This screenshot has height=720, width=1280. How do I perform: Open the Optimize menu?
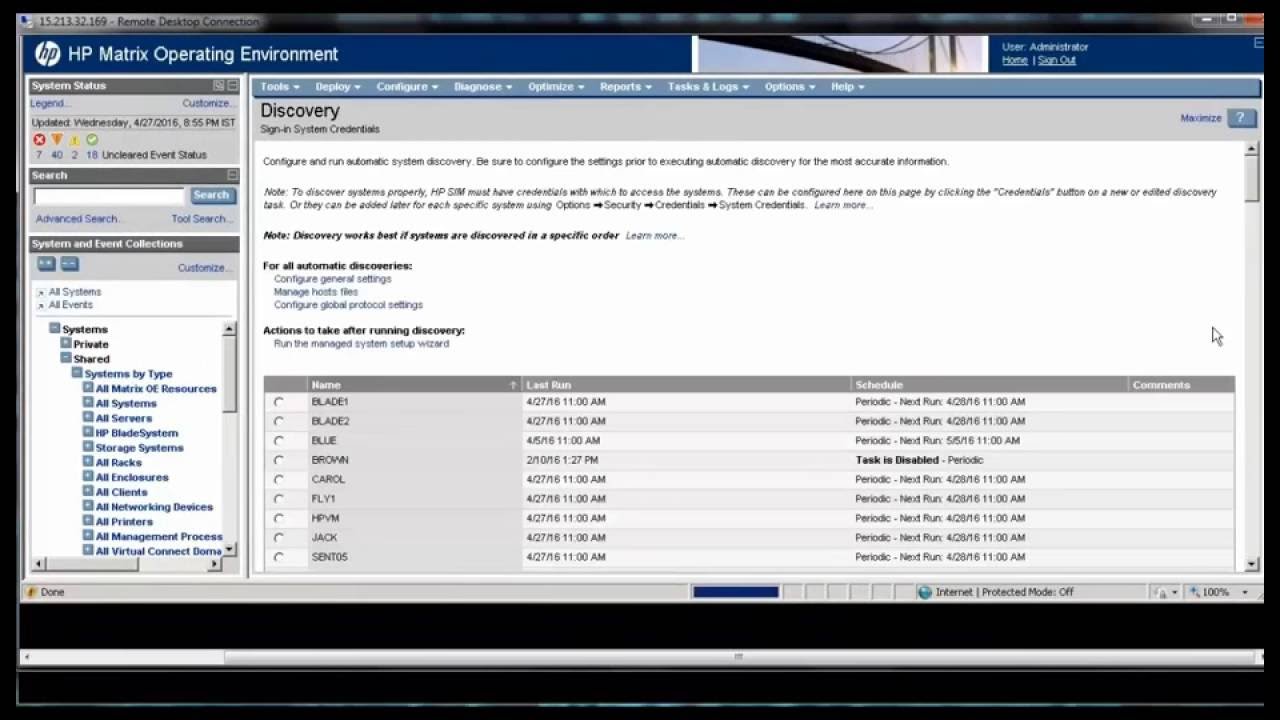pyautogui.click(x=556, y=87)
